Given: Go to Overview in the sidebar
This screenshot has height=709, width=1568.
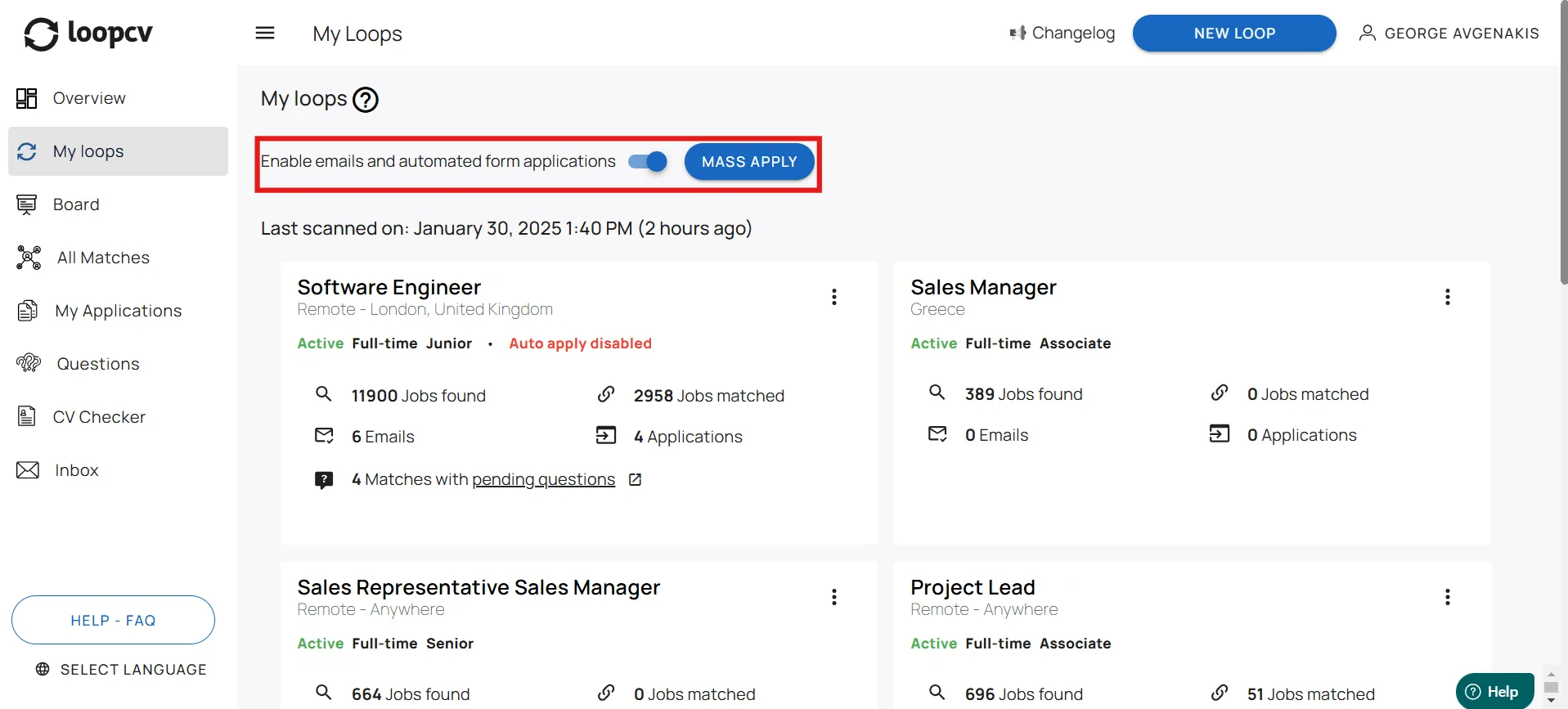Looking at the screenshot, I should (118, 98).
